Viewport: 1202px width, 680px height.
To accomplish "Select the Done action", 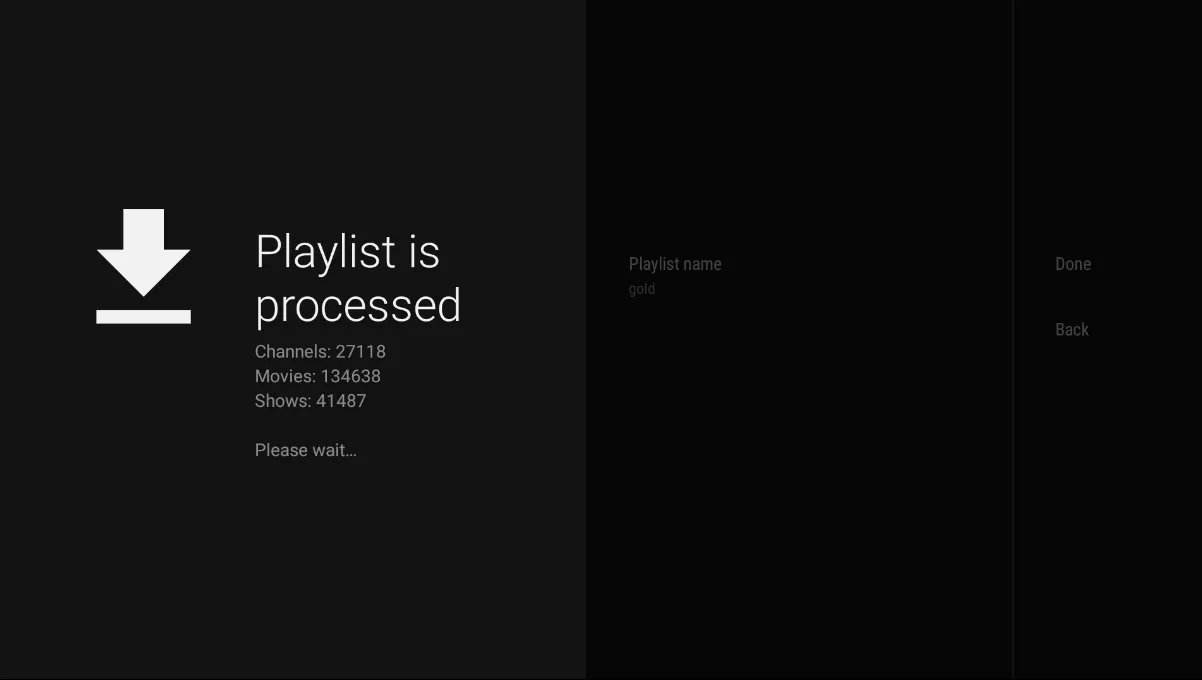I will (1073, 264).
